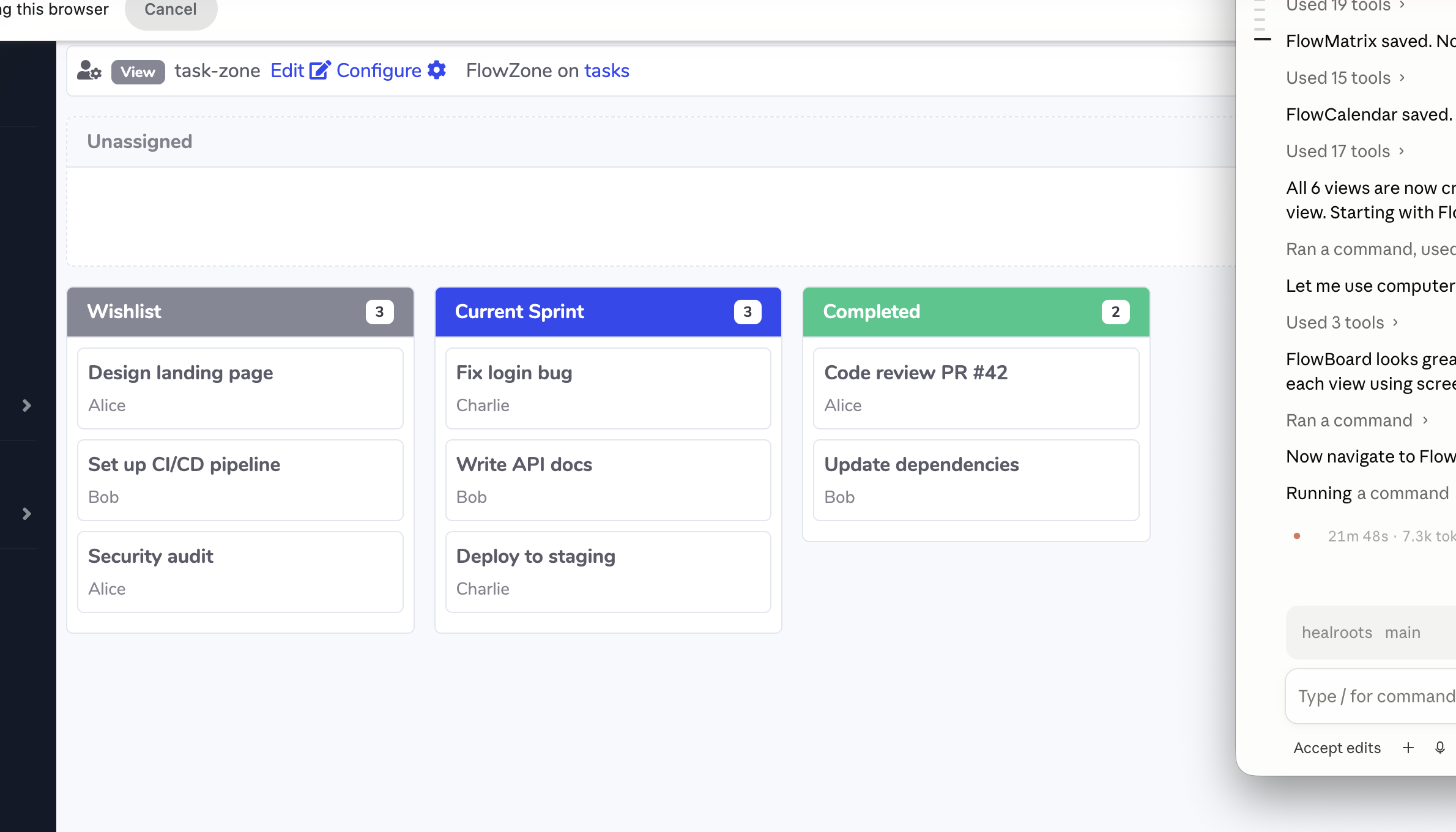The width and height of the screenshot is (1456, 832).
Task: Click the Running a command status
Action: point(1367,493)
